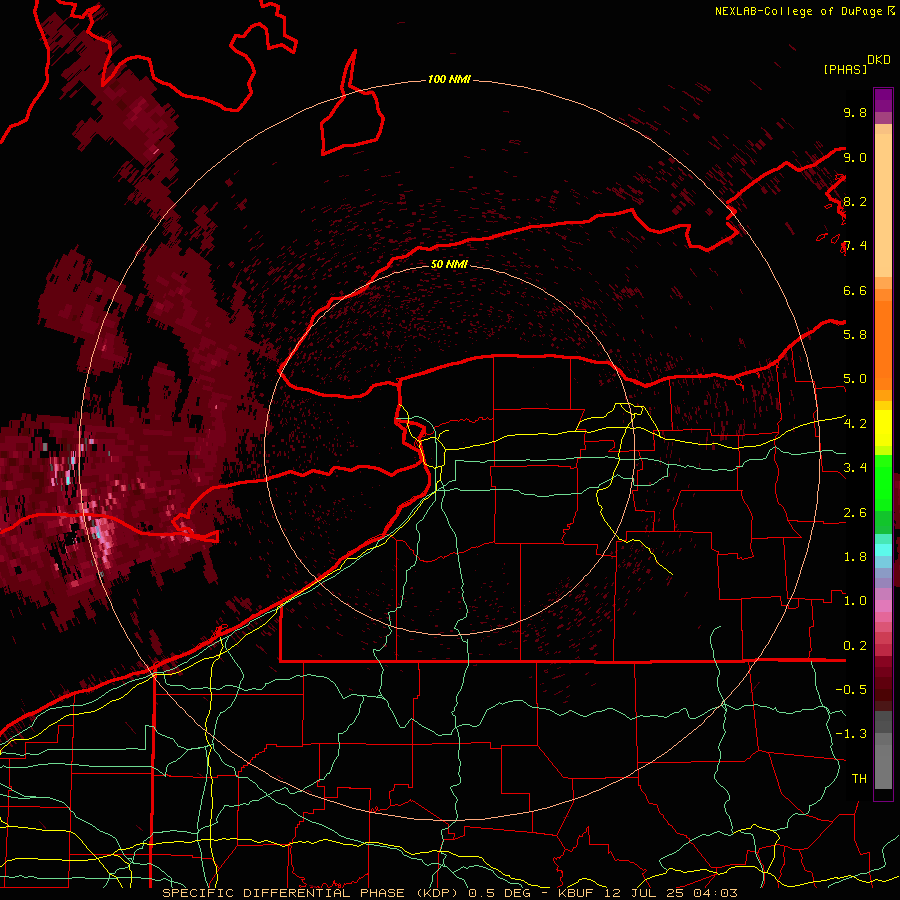
Task: Select the 5.0 value on the color scale
Action: (855, 379)
